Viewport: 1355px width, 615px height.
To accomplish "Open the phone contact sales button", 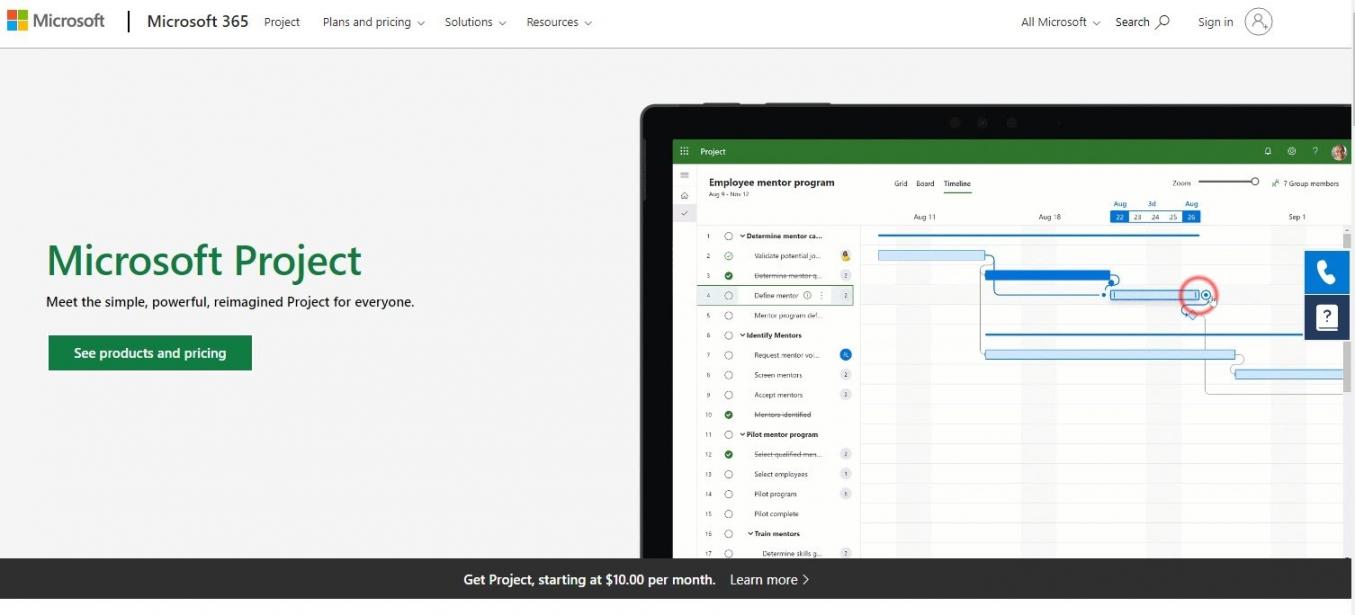I will pos(1326,272).
